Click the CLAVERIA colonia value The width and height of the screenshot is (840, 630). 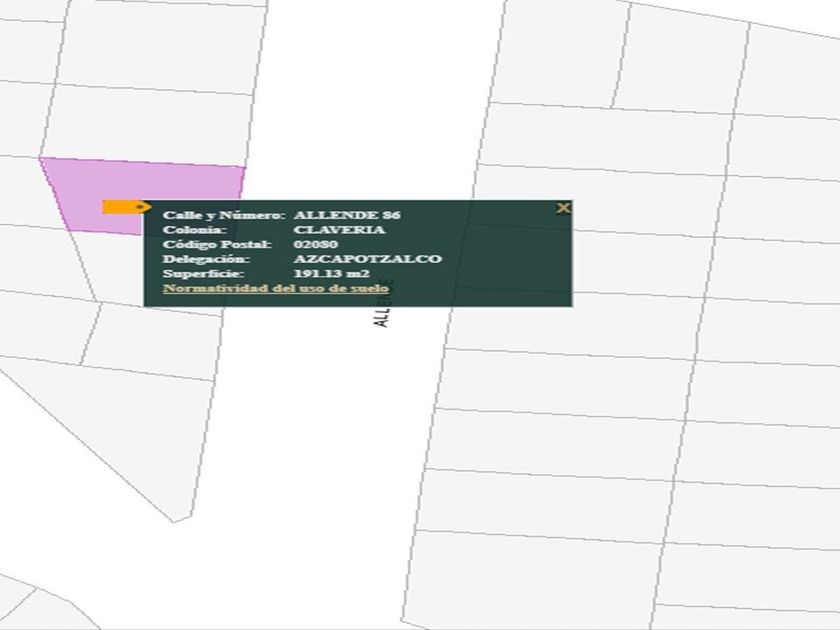click(339, 230)
